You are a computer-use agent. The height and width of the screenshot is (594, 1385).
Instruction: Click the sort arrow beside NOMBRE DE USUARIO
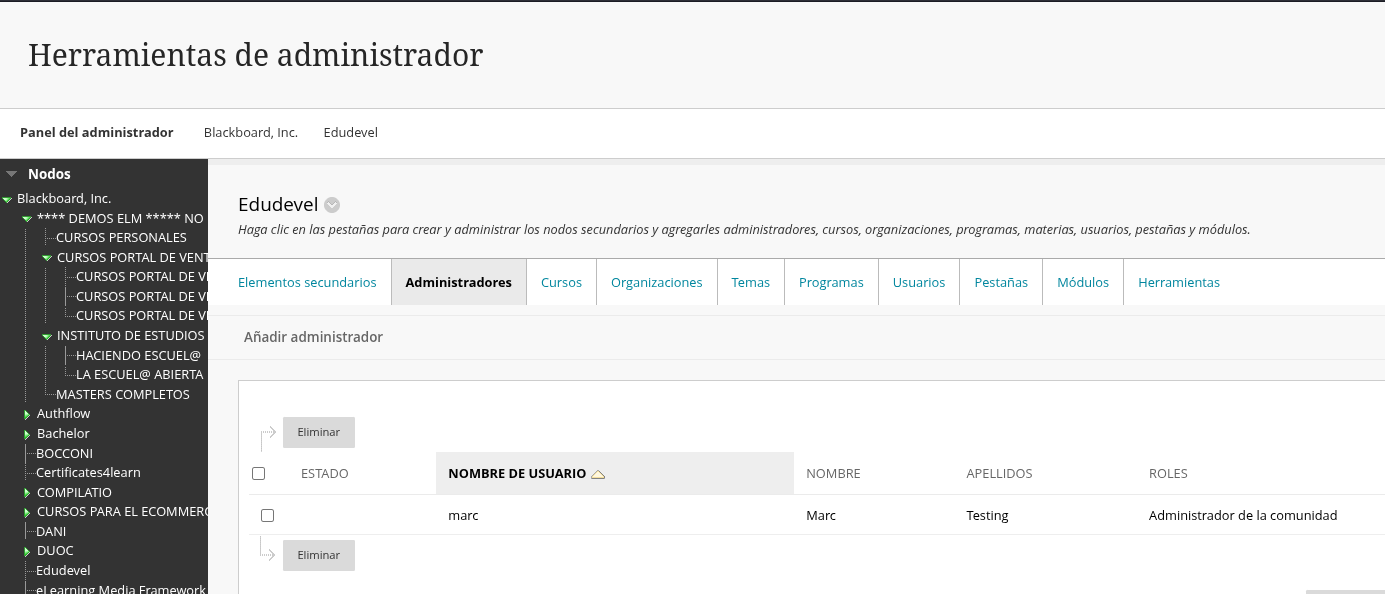tap(598, 474)
